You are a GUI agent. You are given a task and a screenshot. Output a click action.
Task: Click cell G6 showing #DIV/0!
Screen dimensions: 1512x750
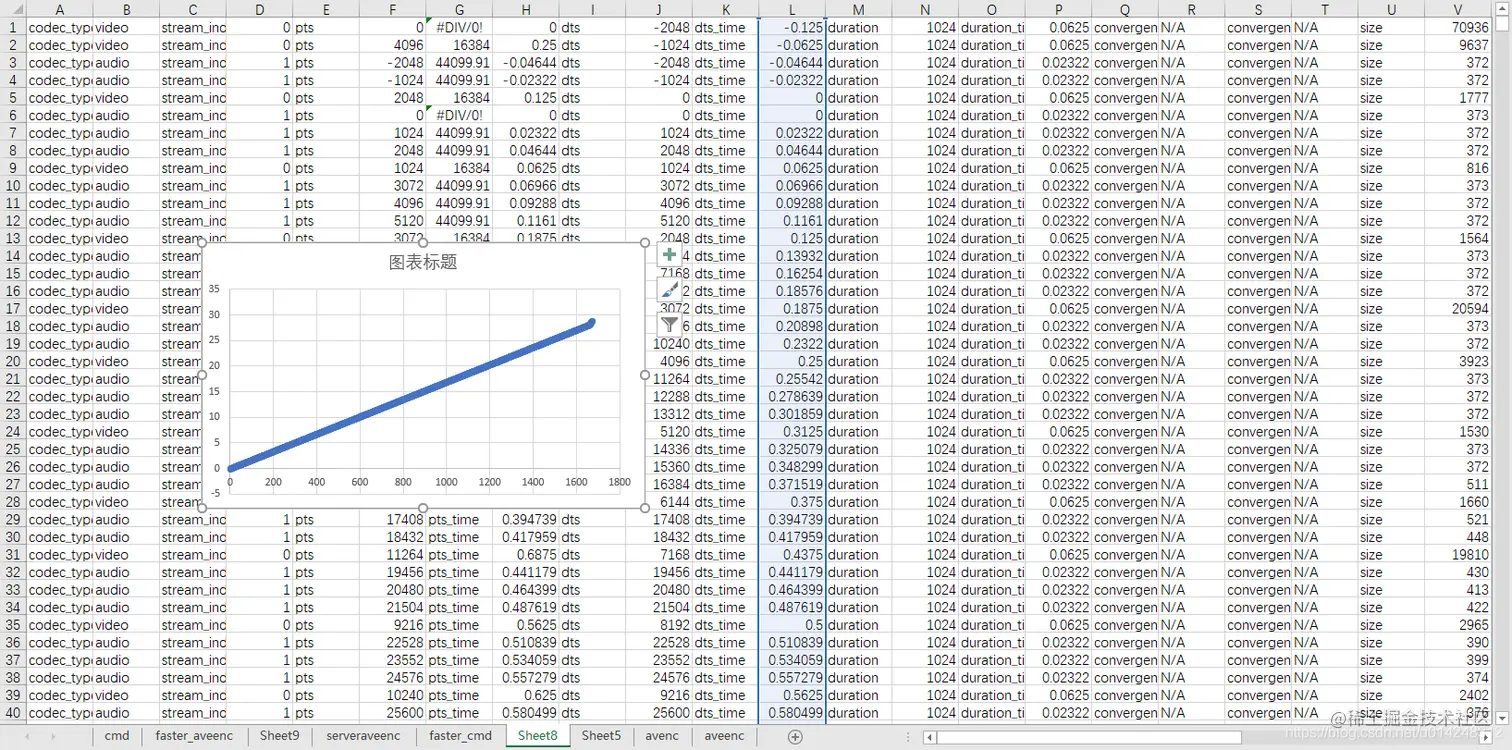[459, 115]
